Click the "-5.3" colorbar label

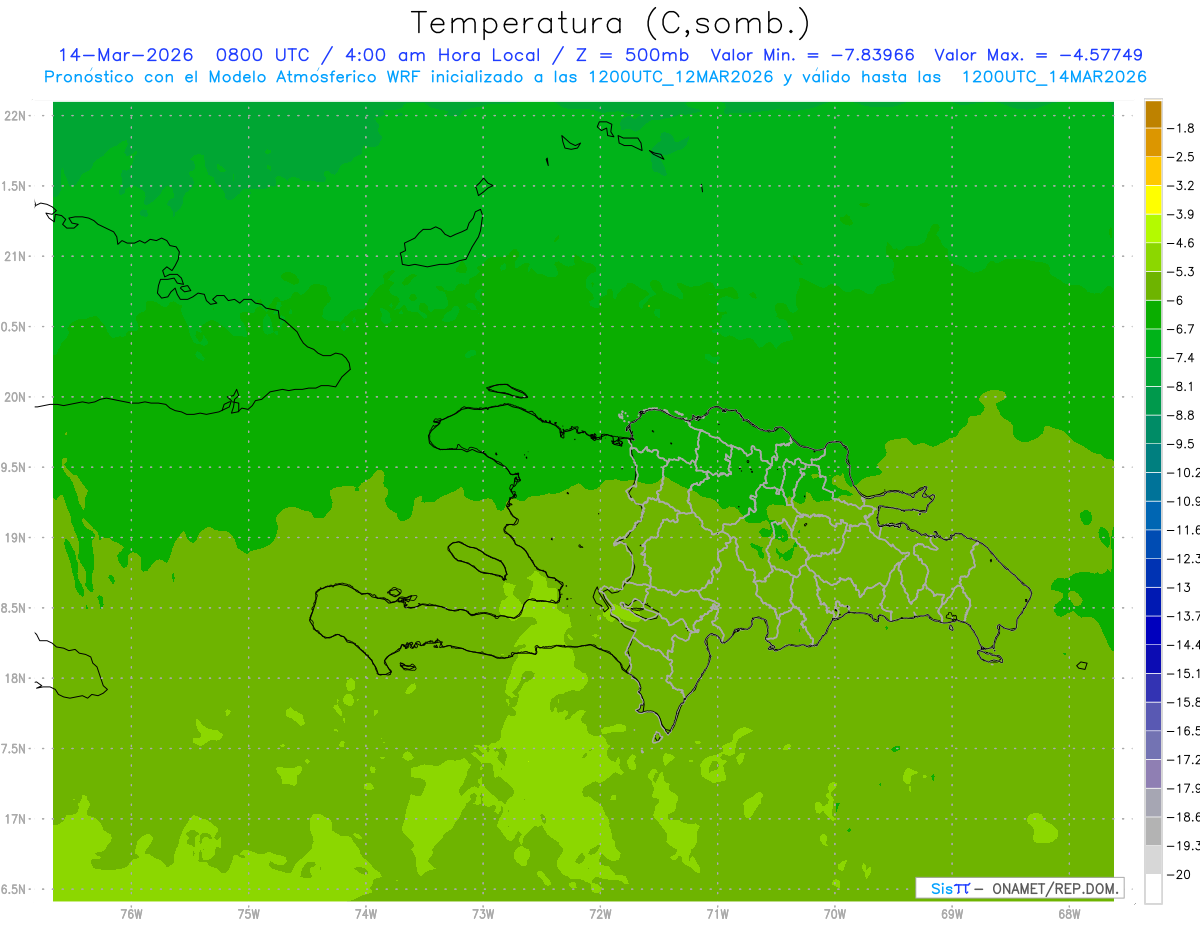click(1182, 272)
